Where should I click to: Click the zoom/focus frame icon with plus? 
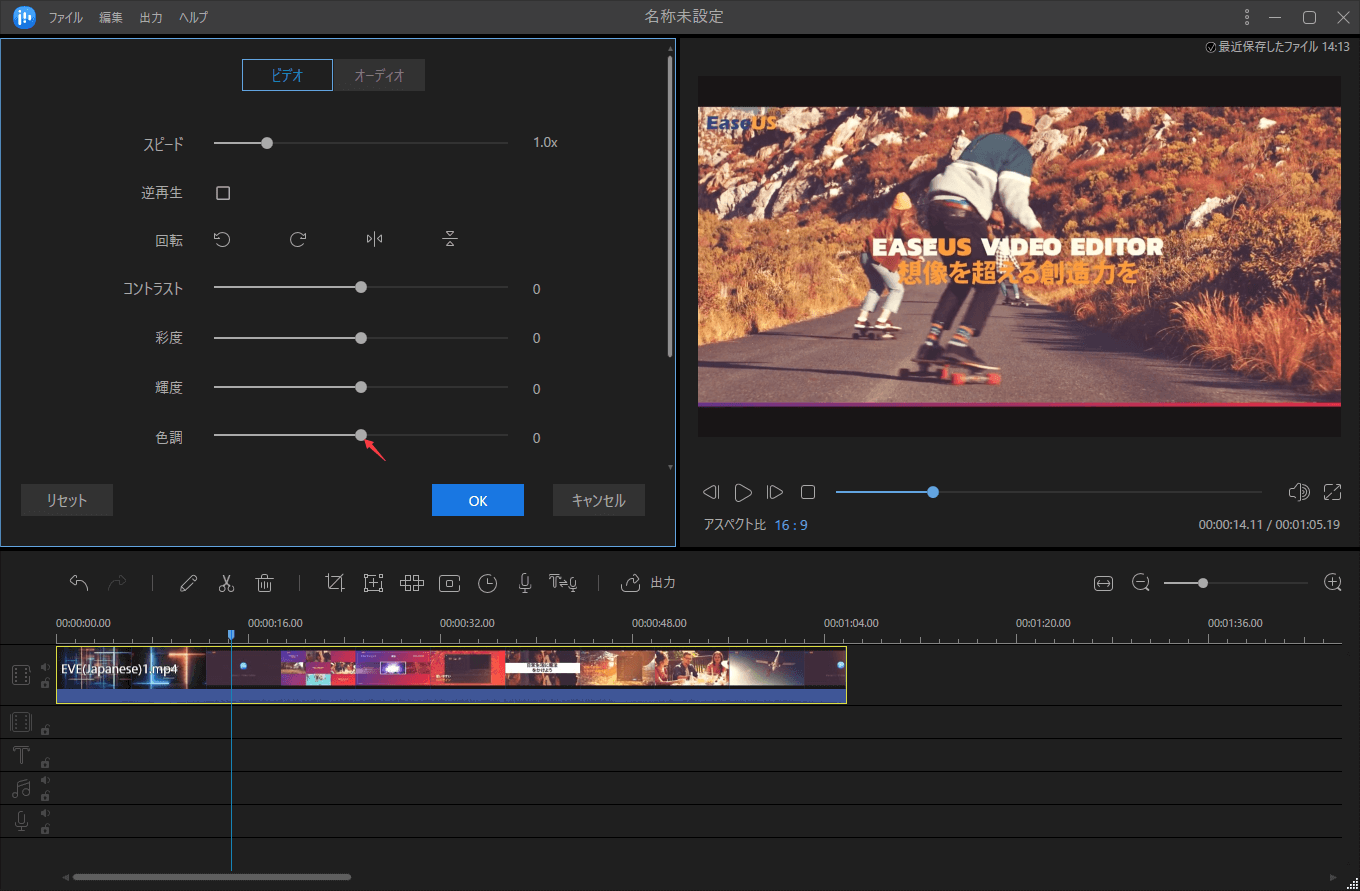pyautogui.click(x=373, y=583)
